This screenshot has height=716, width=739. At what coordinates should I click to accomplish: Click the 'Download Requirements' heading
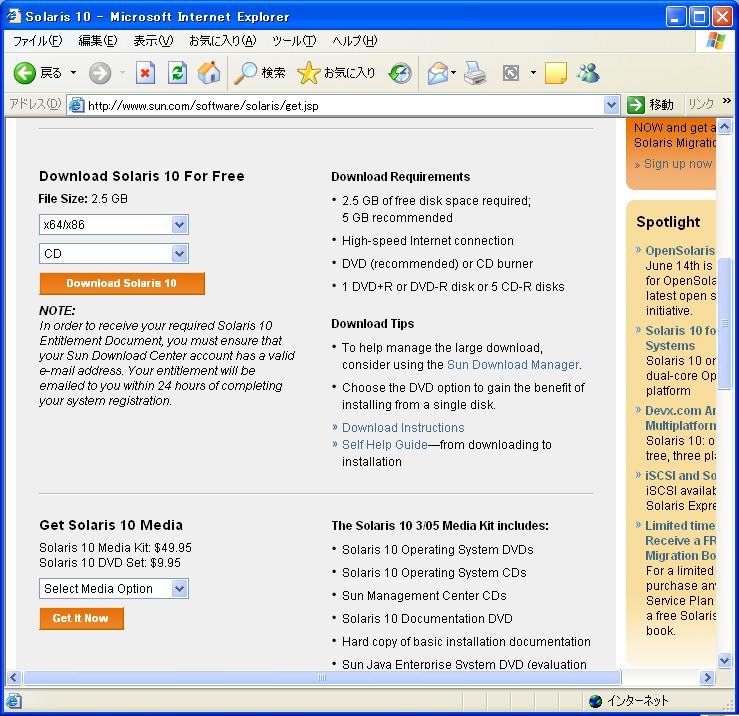[x=401, y=177]
